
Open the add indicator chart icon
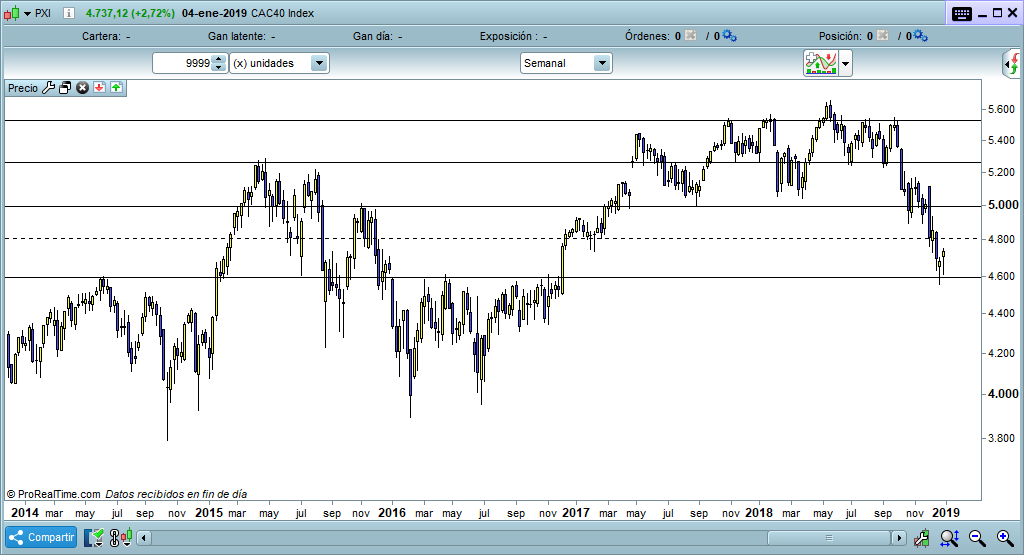click(x=820, y=63)
